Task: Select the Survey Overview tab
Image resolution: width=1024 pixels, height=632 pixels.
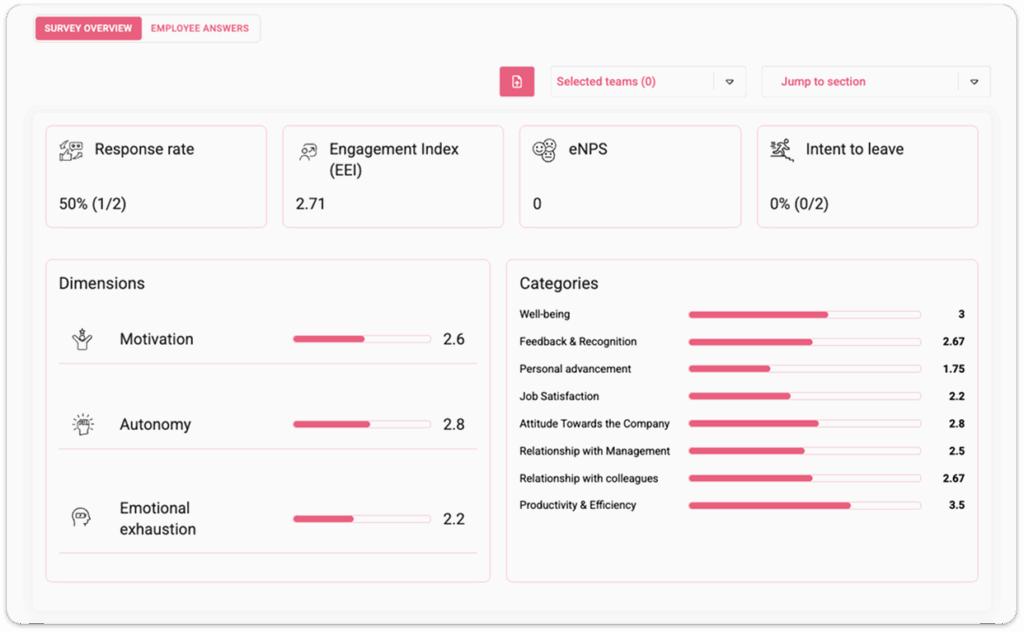Action: [x=88, y=29]
